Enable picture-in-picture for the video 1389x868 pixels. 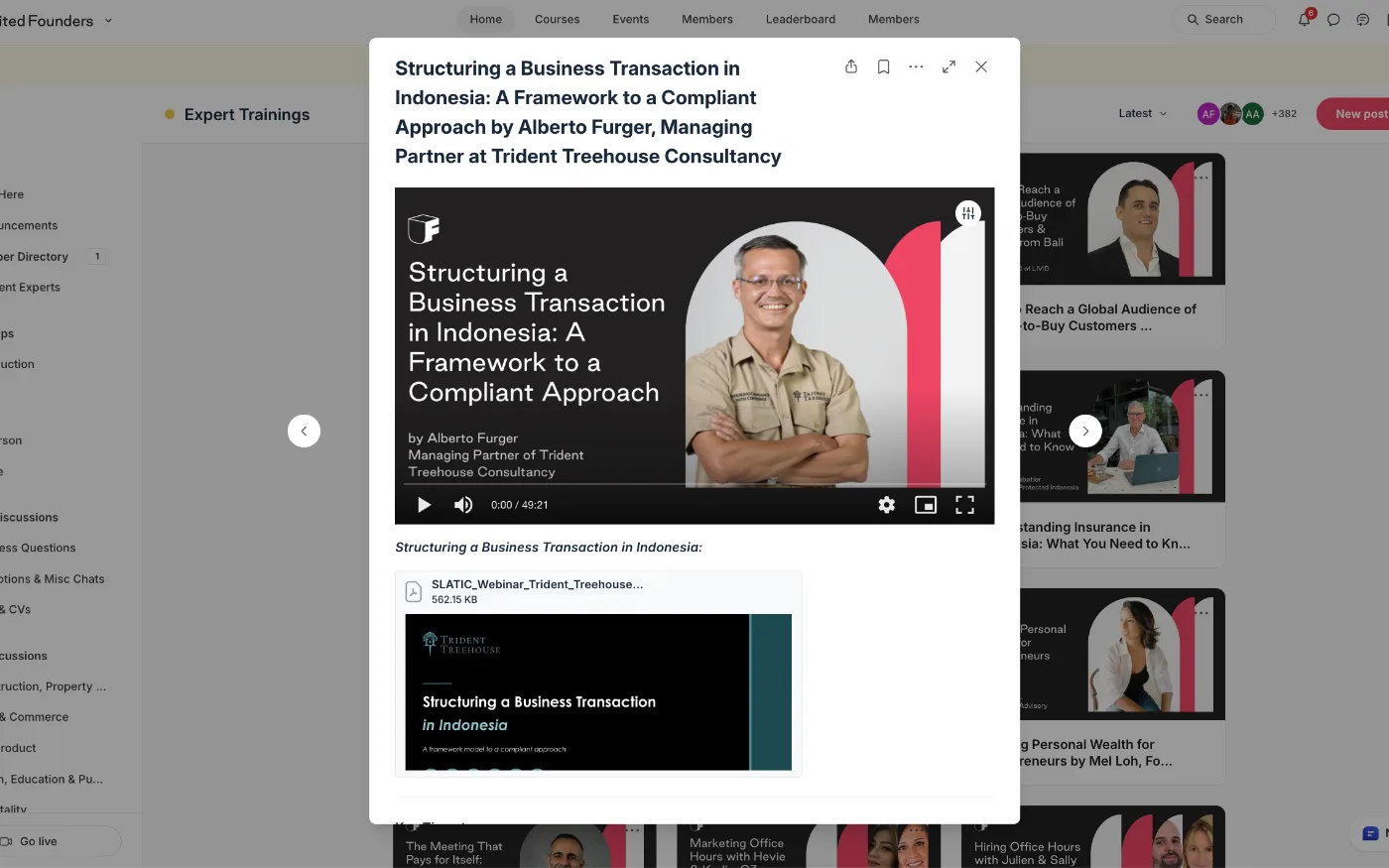point(926,505)
